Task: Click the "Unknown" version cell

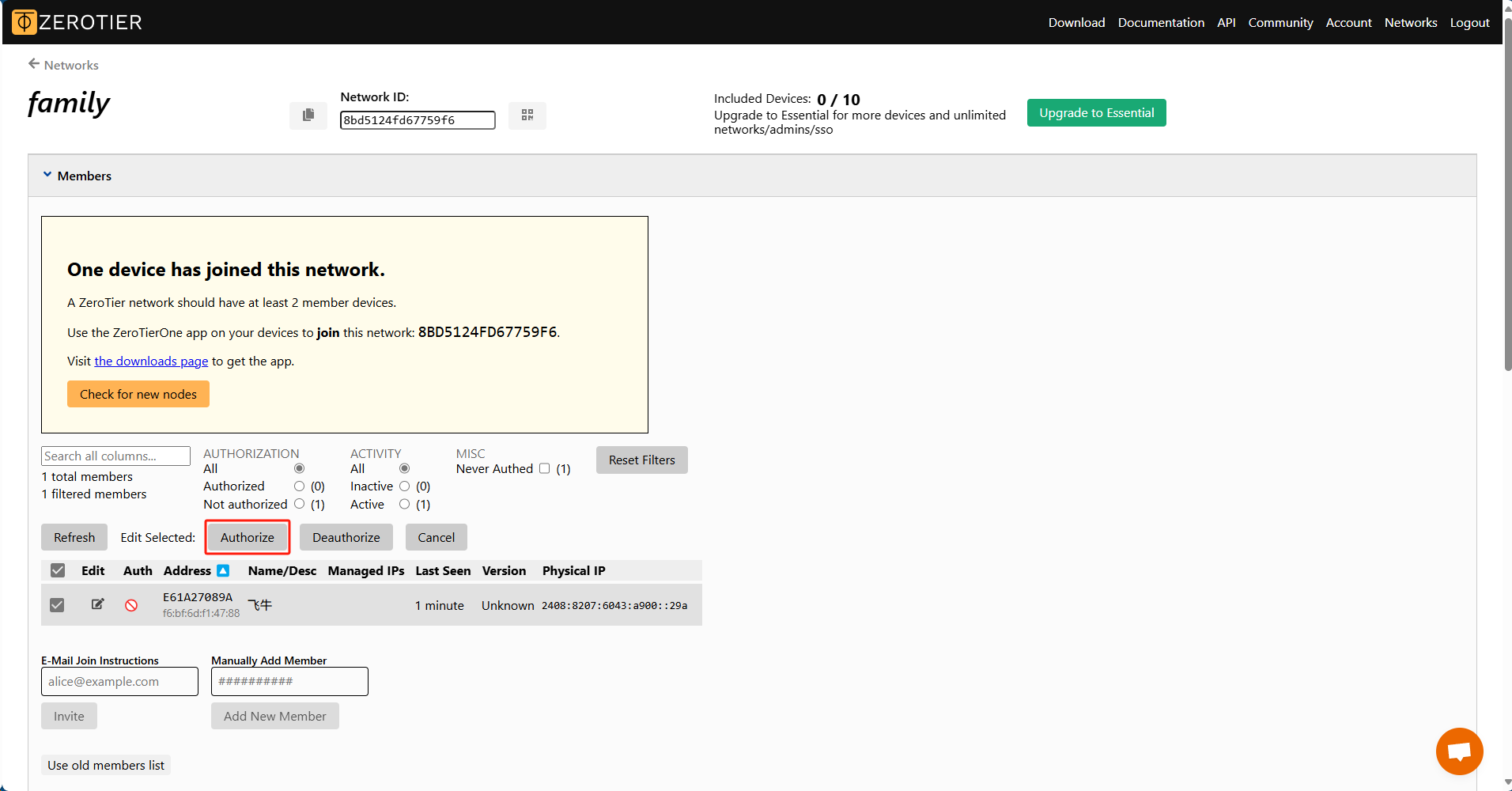Action: (x=508, y=605)
